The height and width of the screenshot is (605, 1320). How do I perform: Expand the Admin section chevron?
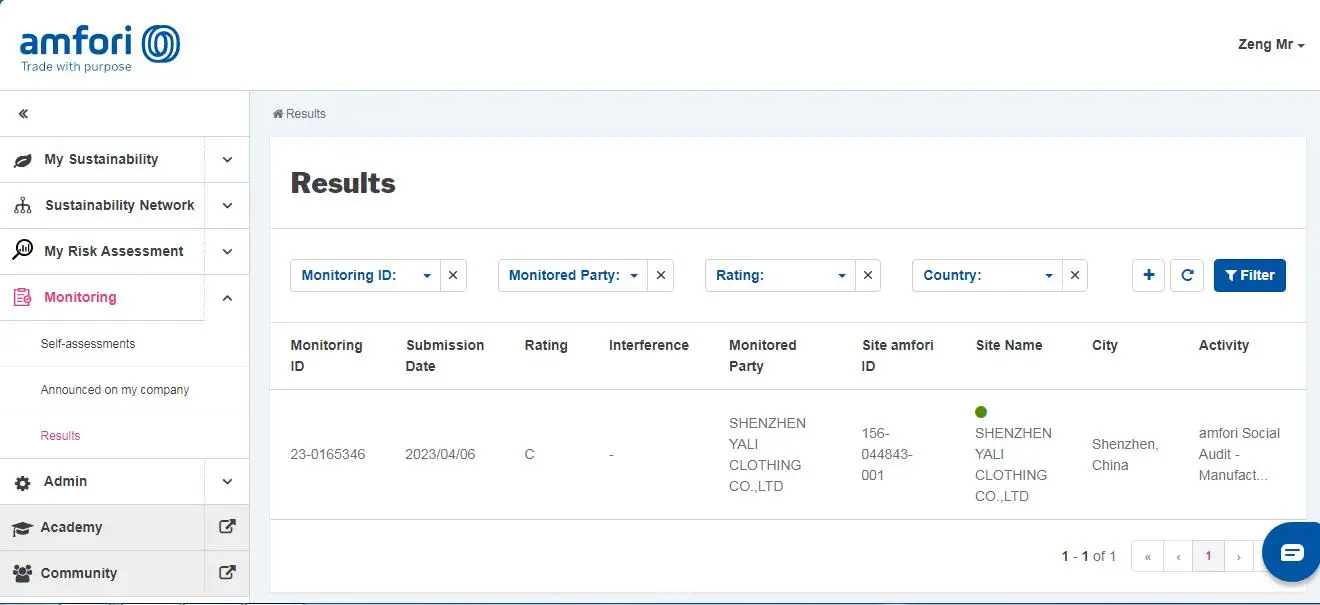tap(227, 481)
